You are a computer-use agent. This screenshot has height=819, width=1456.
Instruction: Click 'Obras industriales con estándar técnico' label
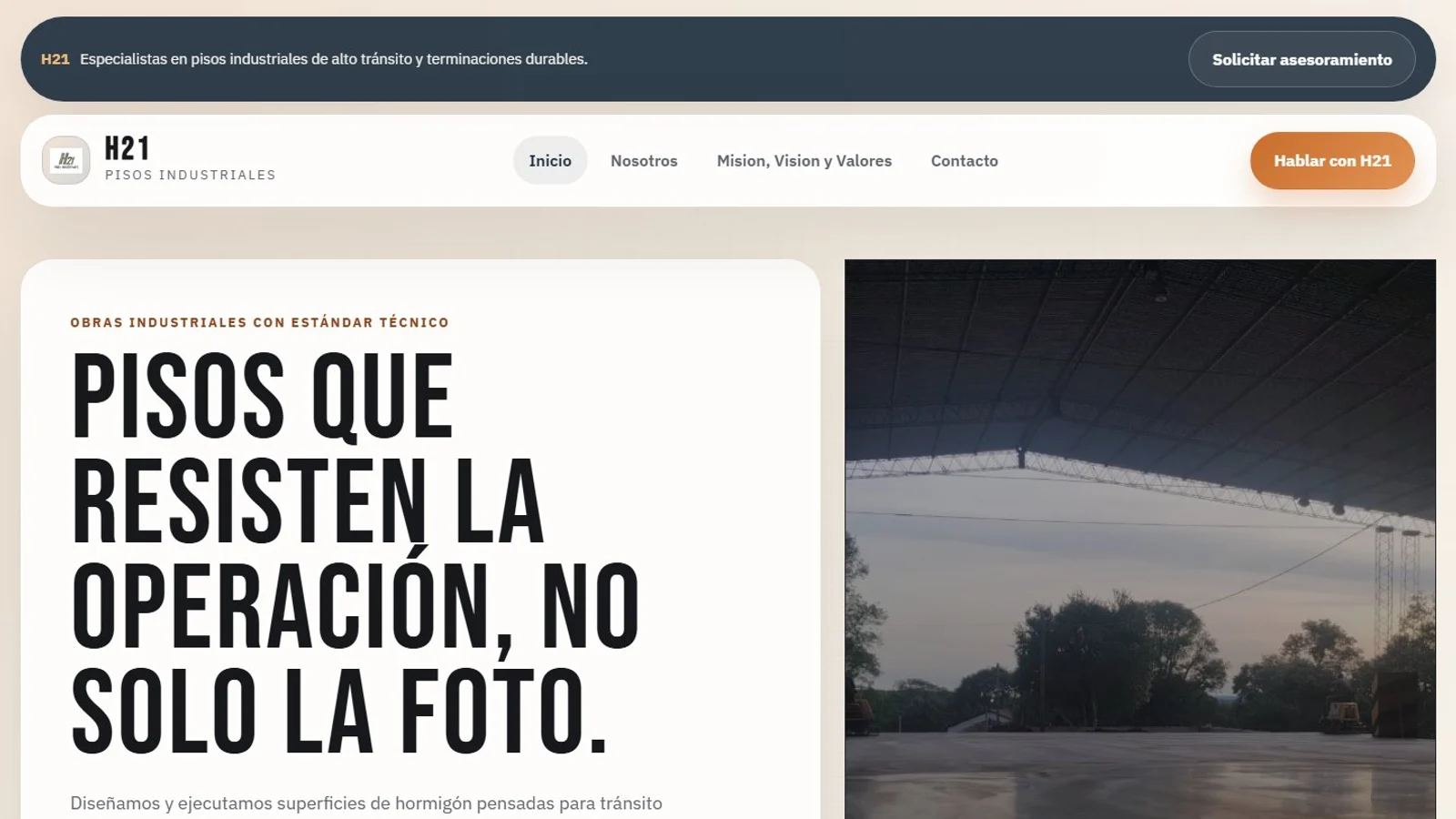259,322
